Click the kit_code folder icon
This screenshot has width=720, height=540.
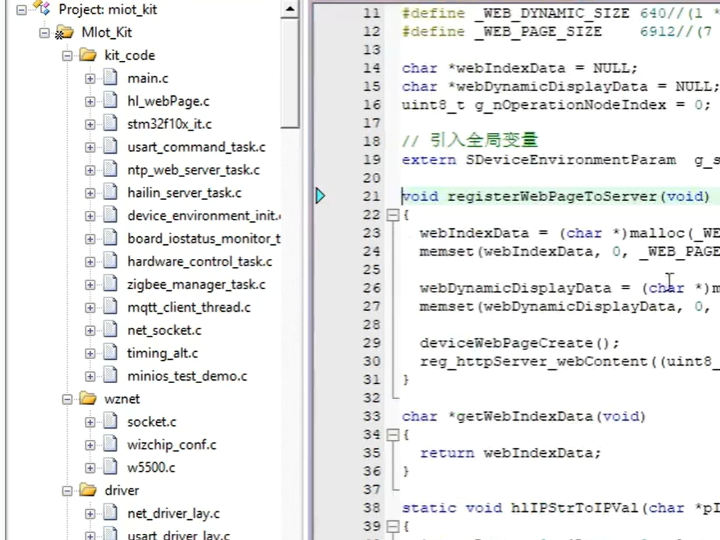coord(87,55)
